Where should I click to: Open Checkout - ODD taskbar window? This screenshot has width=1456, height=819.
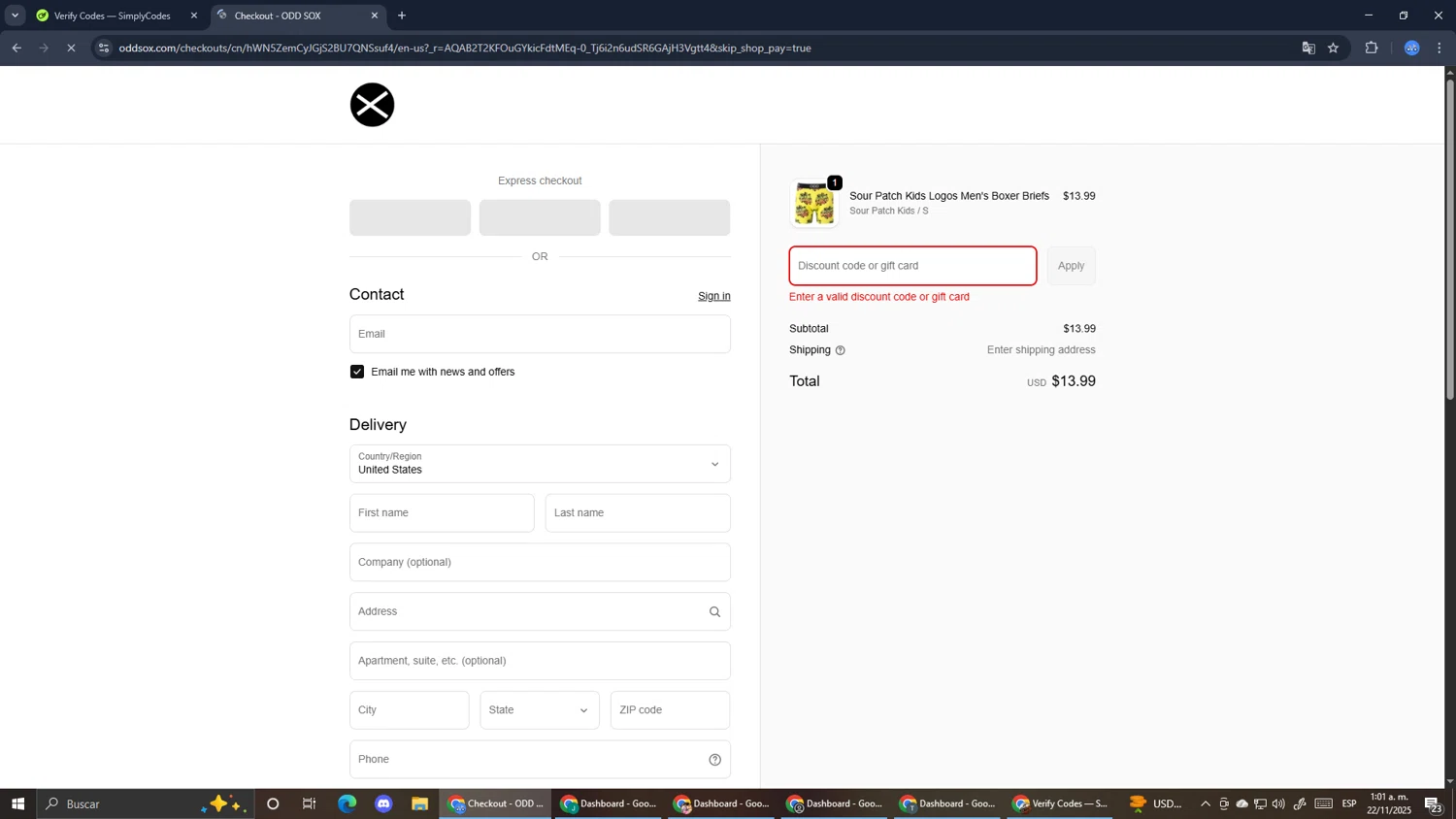click(x=495, y=803)
